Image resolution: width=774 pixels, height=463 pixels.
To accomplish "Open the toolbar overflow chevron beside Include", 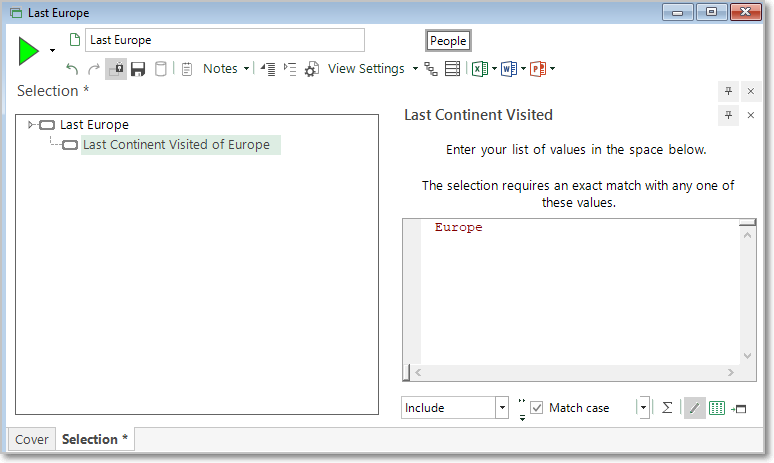I will click(x=522, y=409).
